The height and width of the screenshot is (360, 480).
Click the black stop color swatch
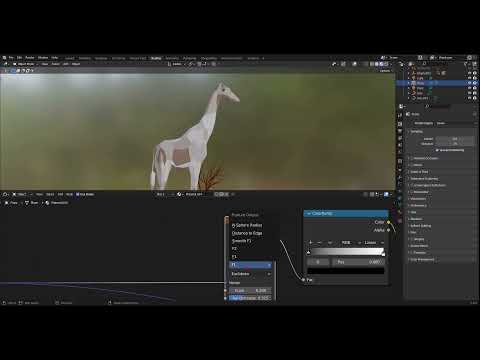tap(346, 271)
